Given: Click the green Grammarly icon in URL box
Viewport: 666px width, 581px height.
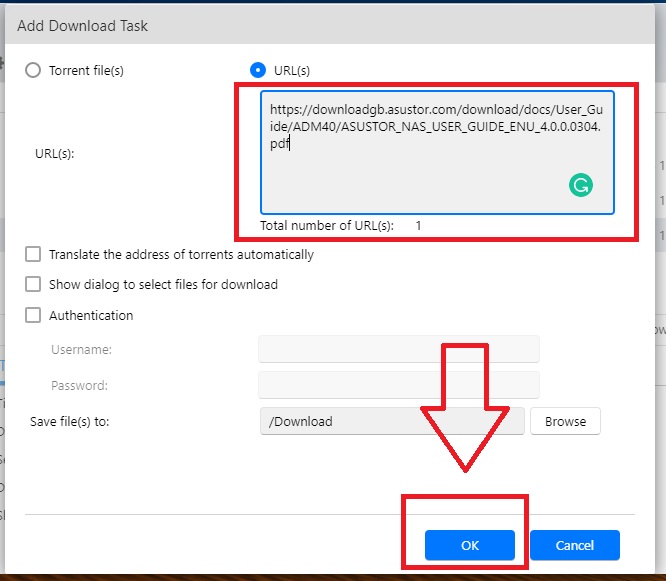Looking at the screenshot, I should (x=580, y=184).
